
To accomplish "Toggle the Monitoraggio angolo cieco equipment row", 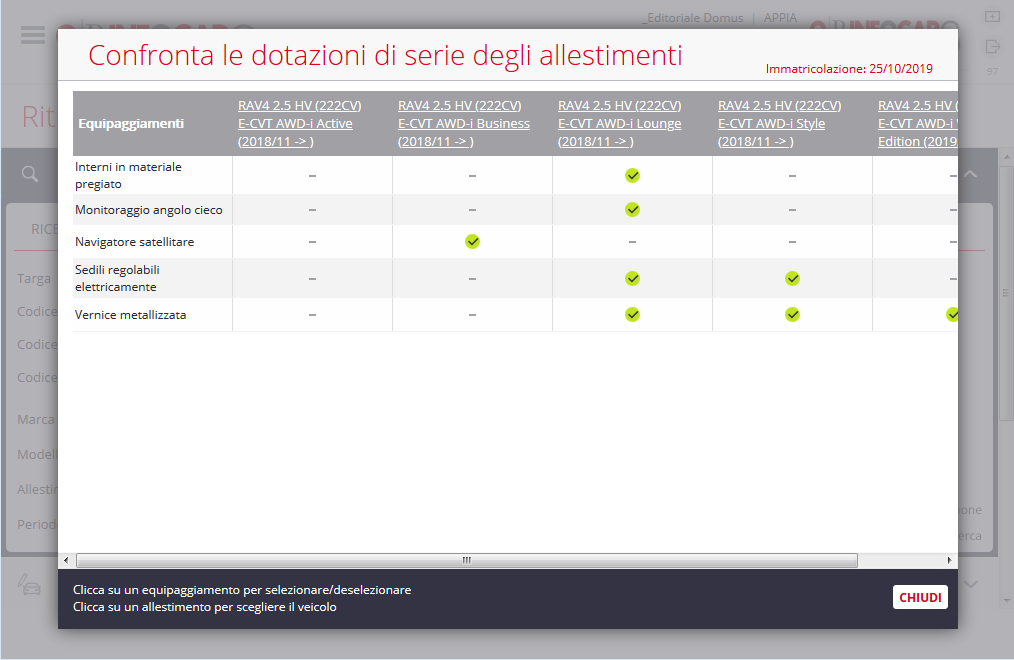I will pyautogui.click(x=148, y=210).
